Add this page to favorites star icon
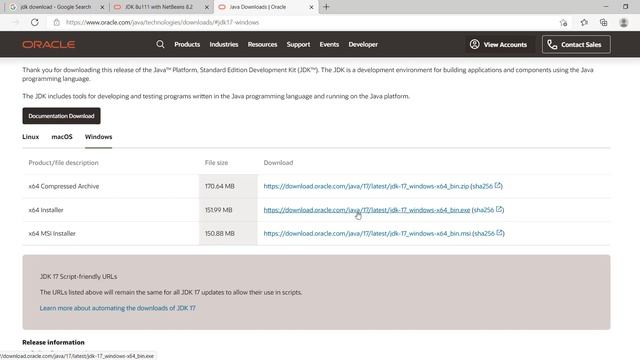 pos(563,22)
